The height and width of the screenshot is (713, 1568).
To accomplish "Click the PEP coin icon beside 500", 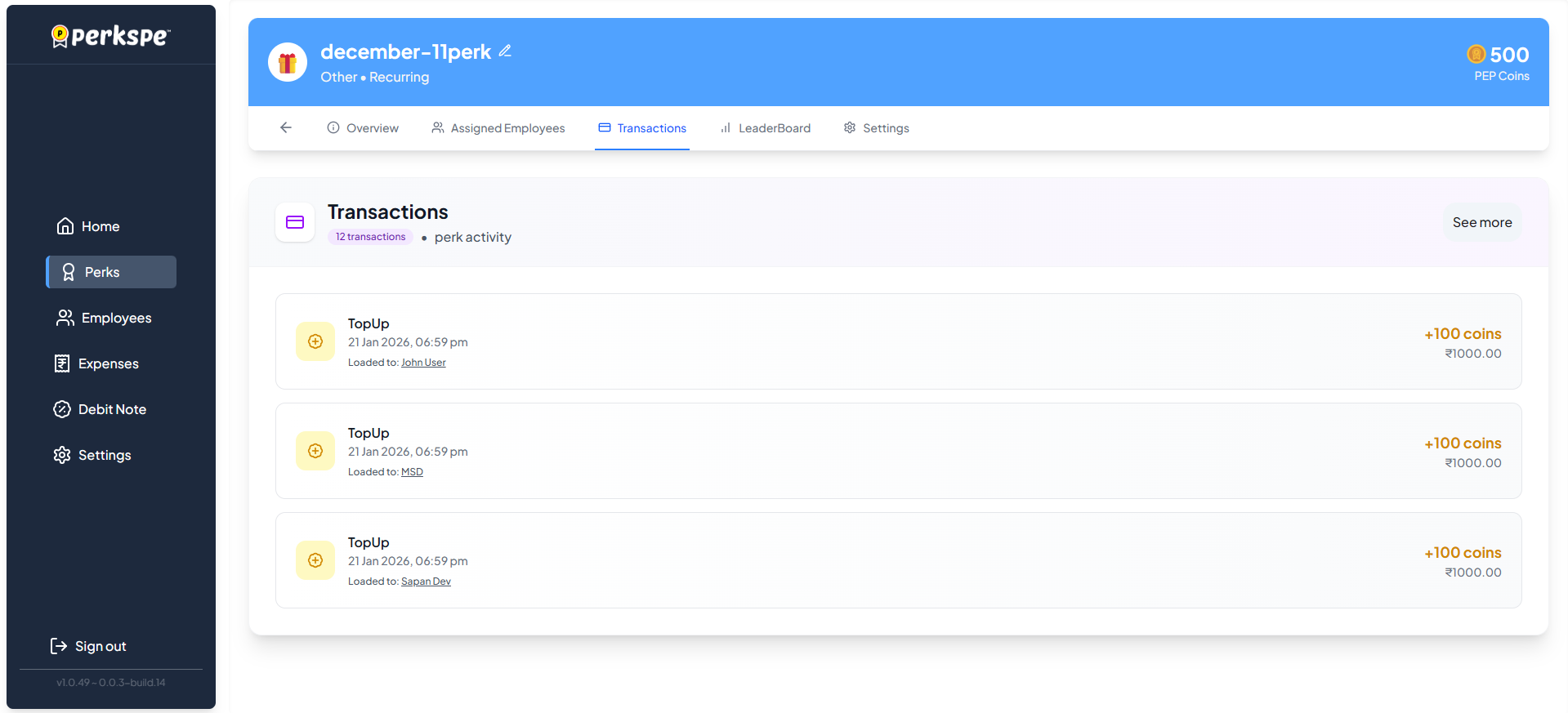I will [1476, 54].
